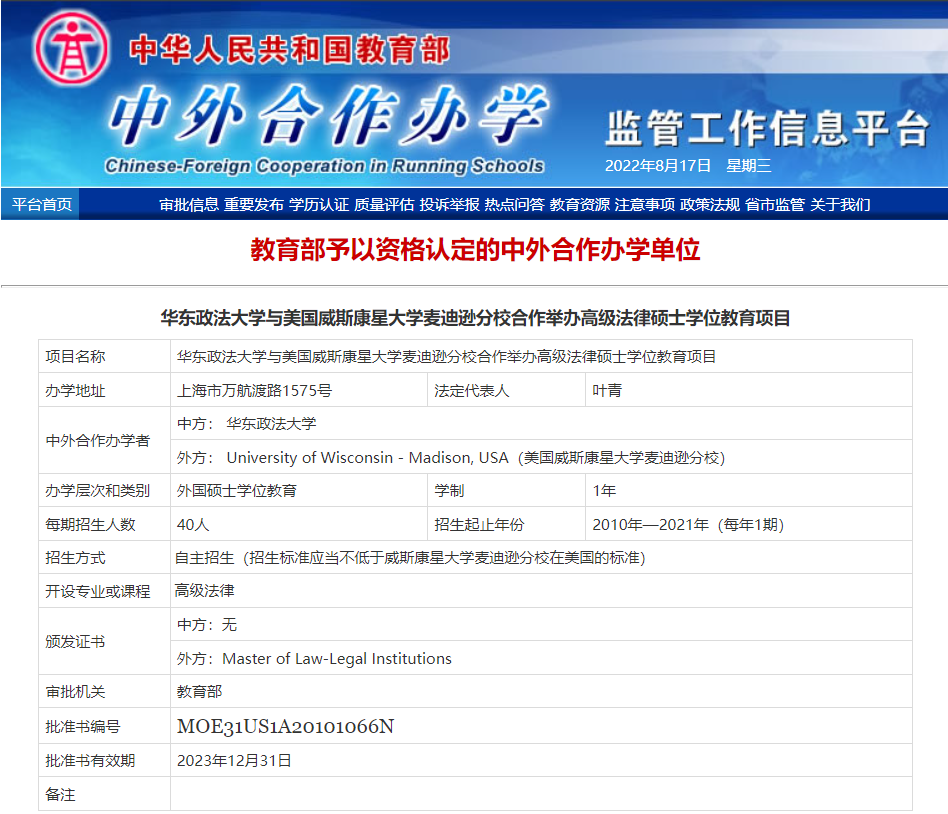Open the 投诉举报 navigation link

pos(449,204)
